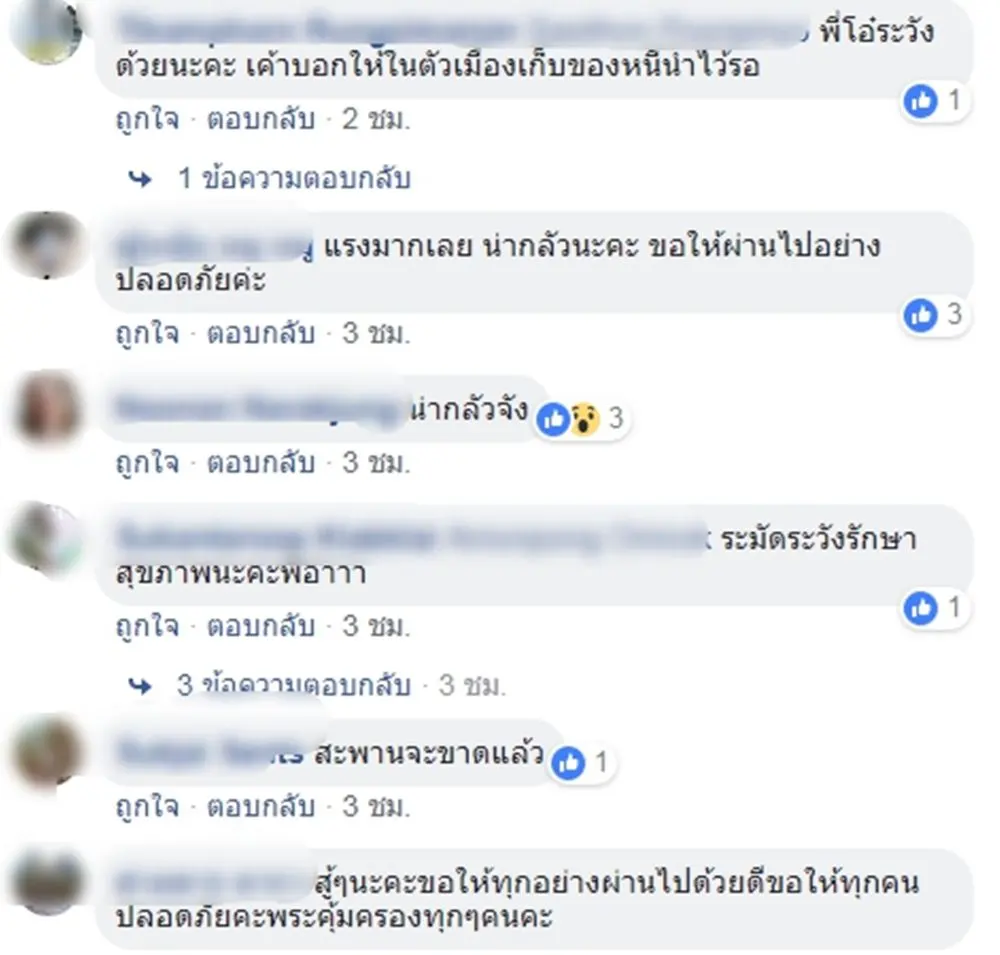Click the like reaction icon on the first comment

point(920,101)
